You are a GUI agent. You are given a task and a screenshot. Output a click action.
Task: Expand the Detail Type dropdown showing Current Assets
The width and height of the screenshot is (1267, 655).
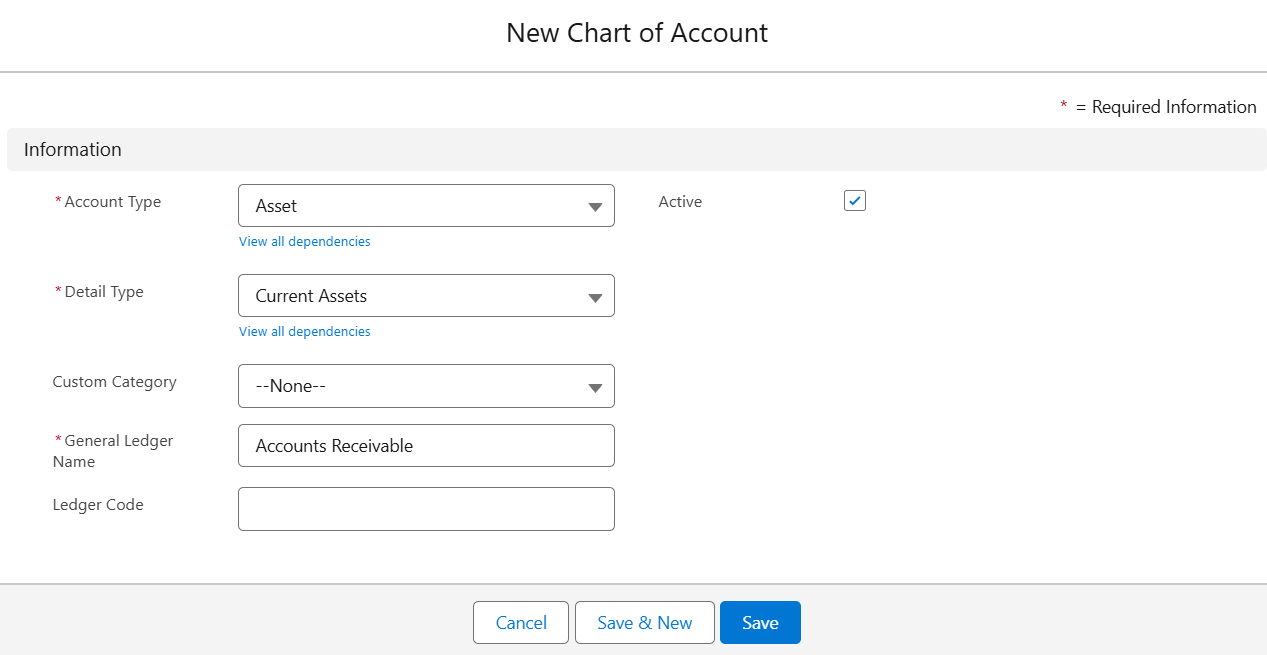(x=426, y=296)
